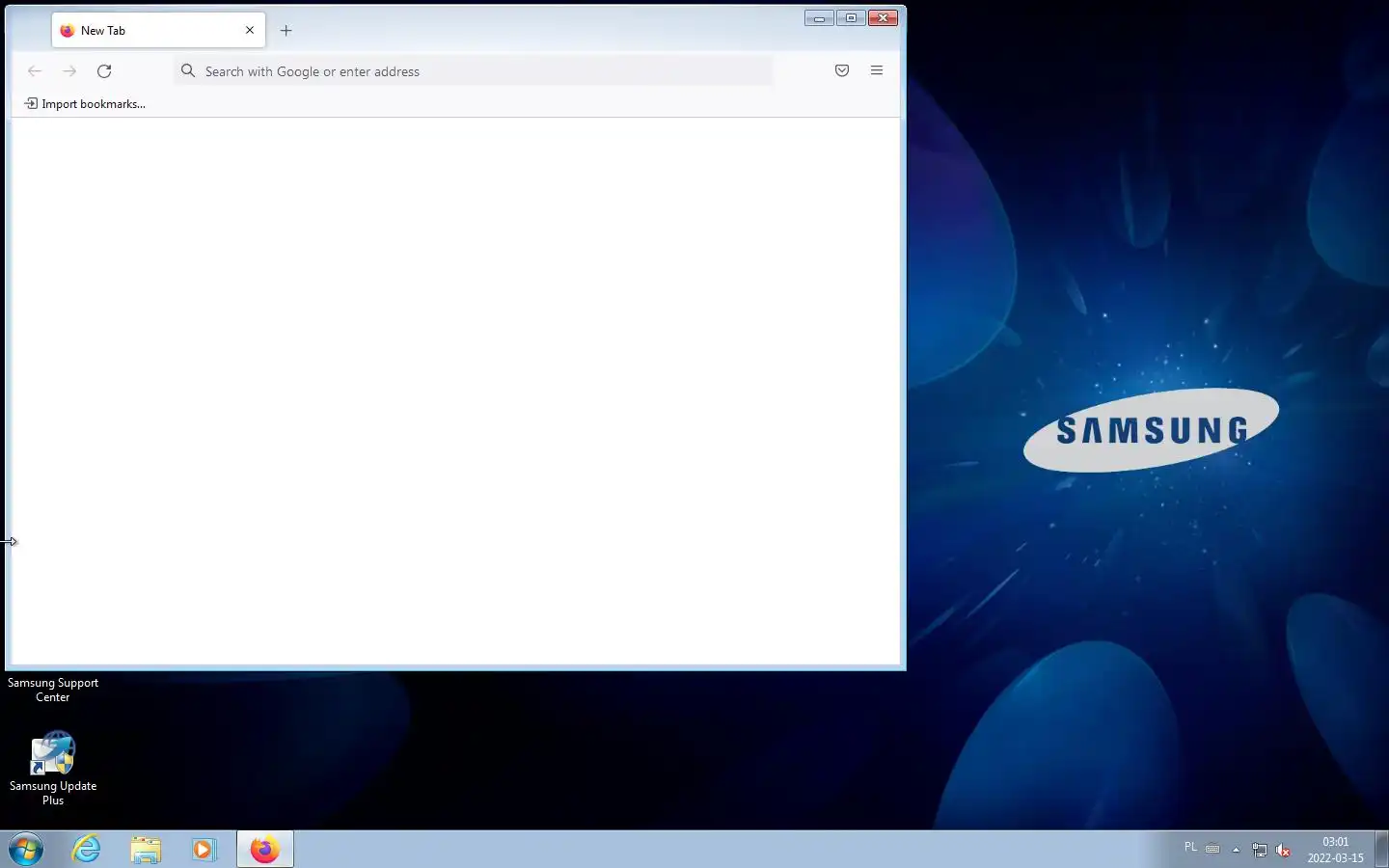Open Import bookmarks link
Viewport: 1389px width, 868px height.
point(85,103)
